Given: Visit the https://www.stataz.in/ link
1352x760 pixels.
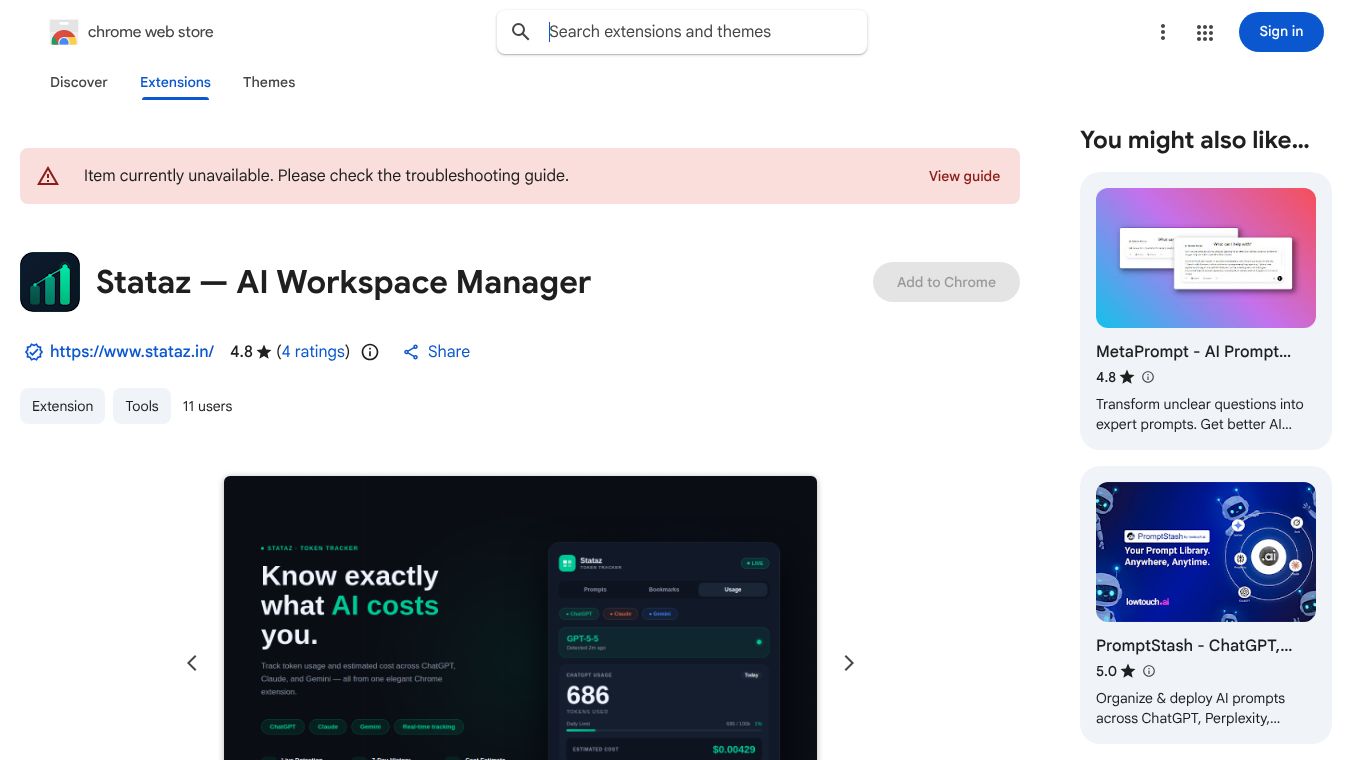Looking at the screenshot, I should pos(132,352).
